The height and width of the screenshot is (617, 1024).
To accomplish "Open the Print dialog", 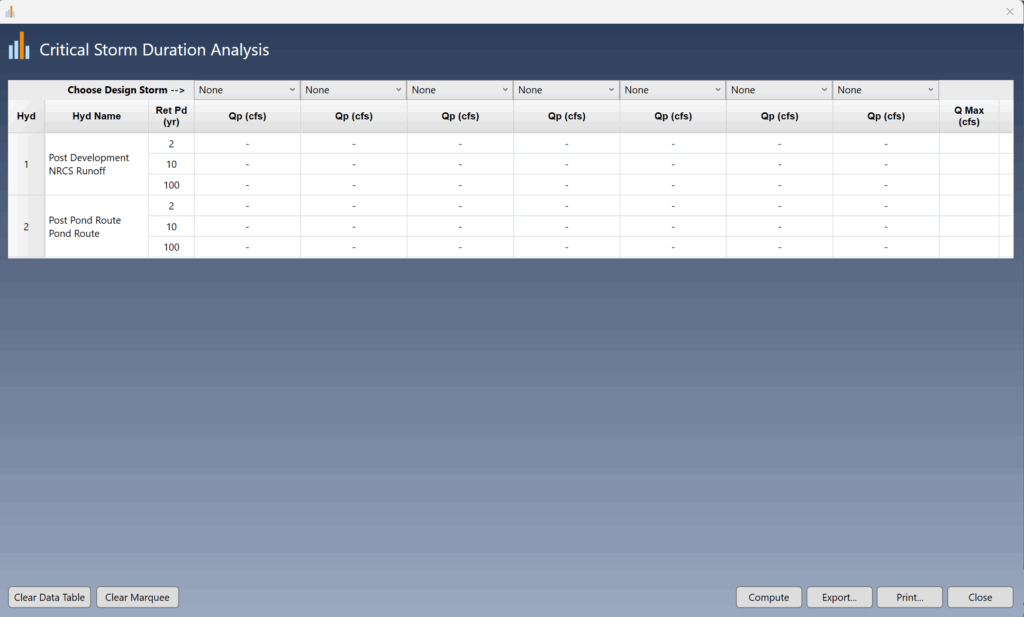I will tap(909, 597).
